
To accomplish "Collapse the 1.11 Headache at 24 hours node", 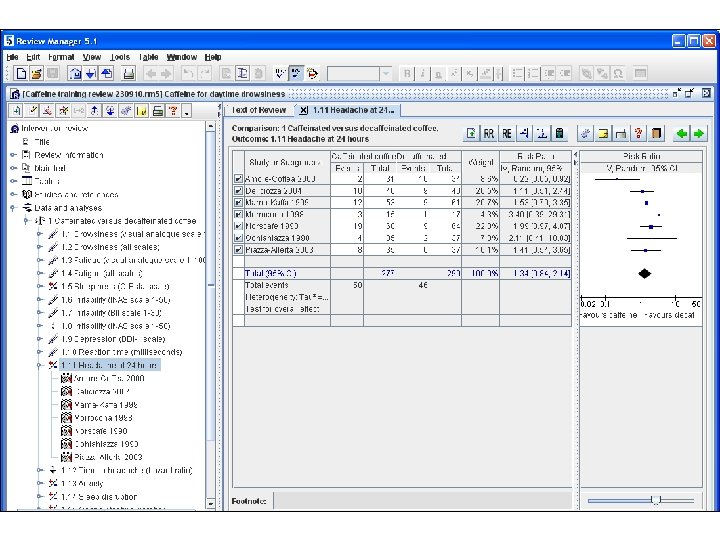I will [40, 366].
